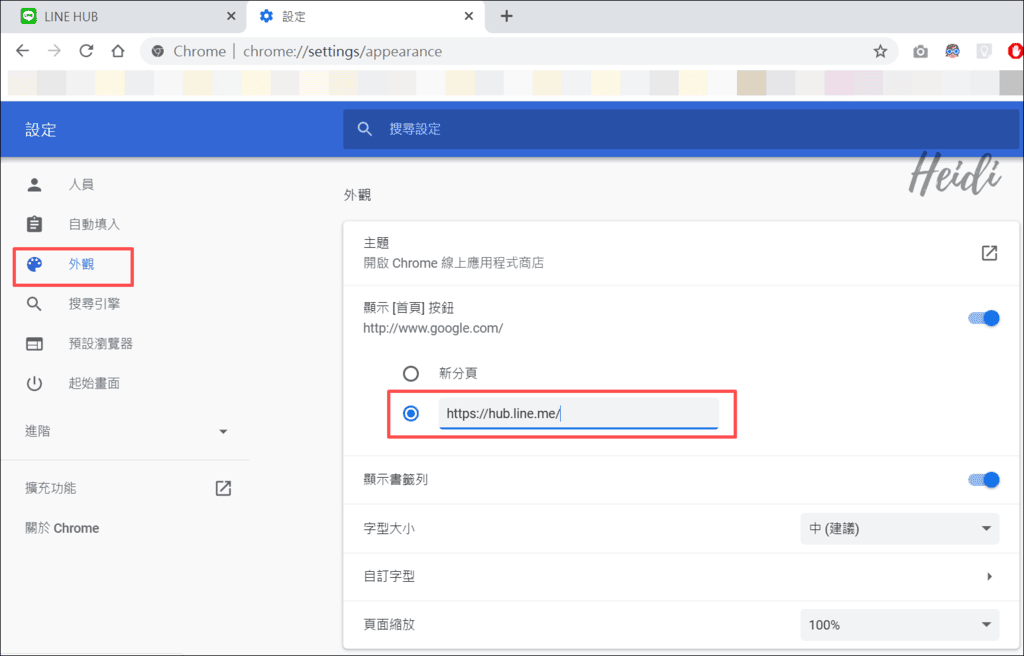The width and height of the screenshot is (1024, 656).
Task: Open 關於 Chrome page
Action: 62,528
